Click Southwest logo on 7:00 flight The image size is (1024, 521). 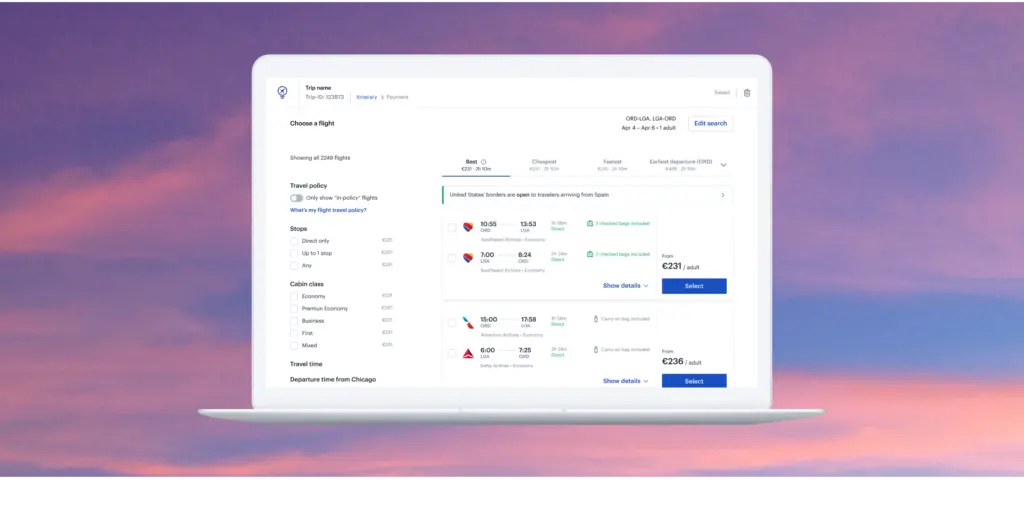pyautogui.click(x=468, y=257)
